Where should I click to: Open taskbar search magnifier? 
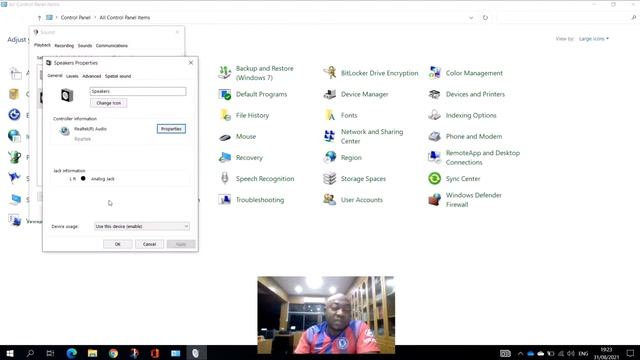pyautogui.click(x=30, y=353)
